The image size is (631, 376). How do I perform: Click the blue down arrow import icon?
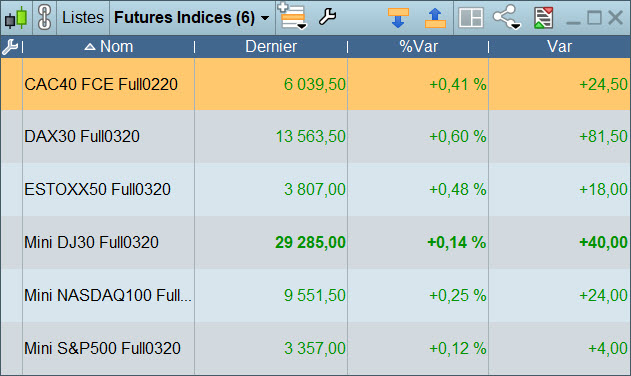(x=398, y=18)
